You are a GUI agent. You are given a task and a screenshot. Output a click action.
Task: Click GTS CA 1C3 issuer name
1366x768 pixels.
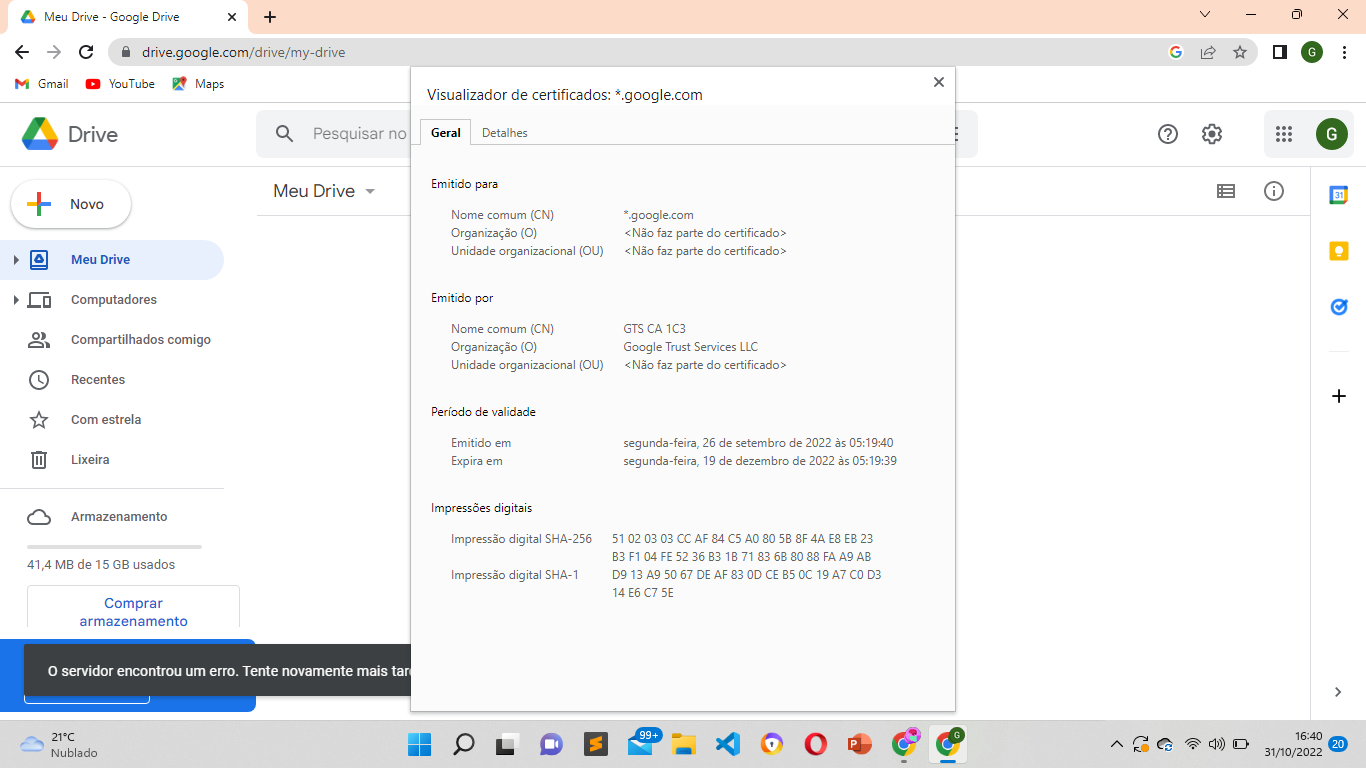point(654,329)
